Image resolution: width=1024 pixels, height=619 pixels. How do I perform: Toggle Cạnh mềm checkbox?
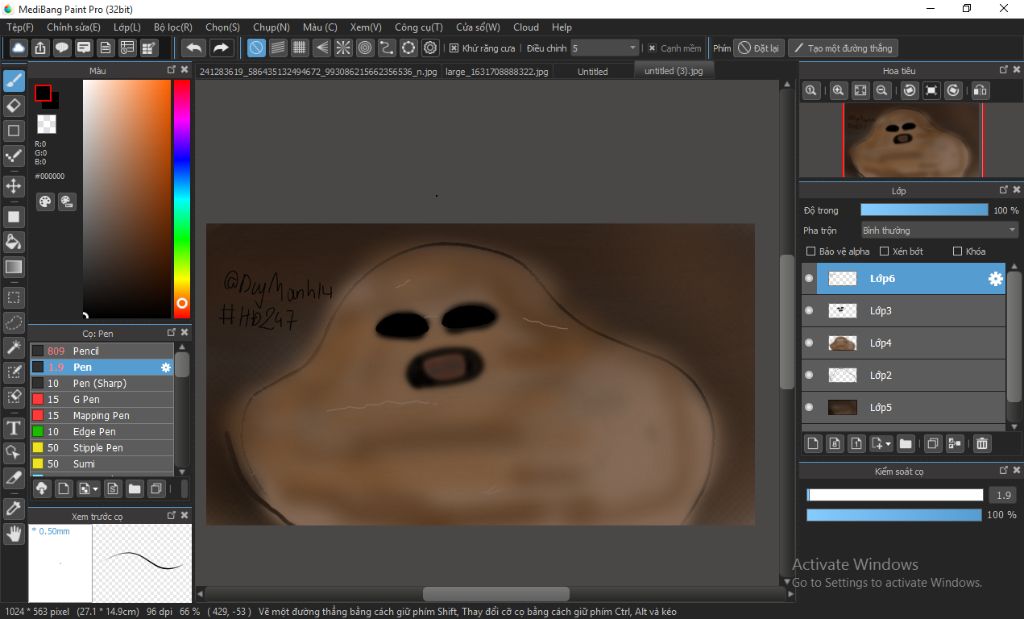(652, 48)
